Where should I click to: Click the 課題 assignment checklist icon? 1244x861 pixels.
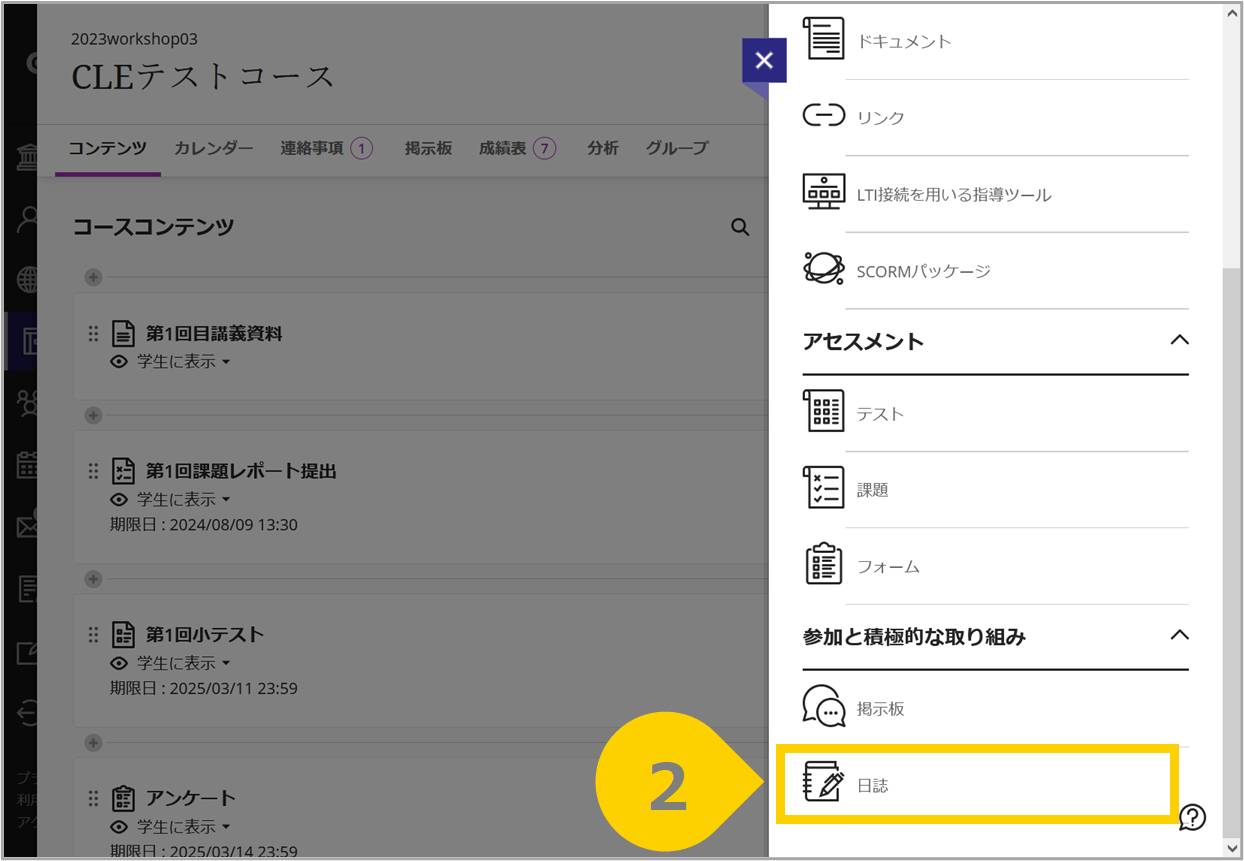point(824,487)
